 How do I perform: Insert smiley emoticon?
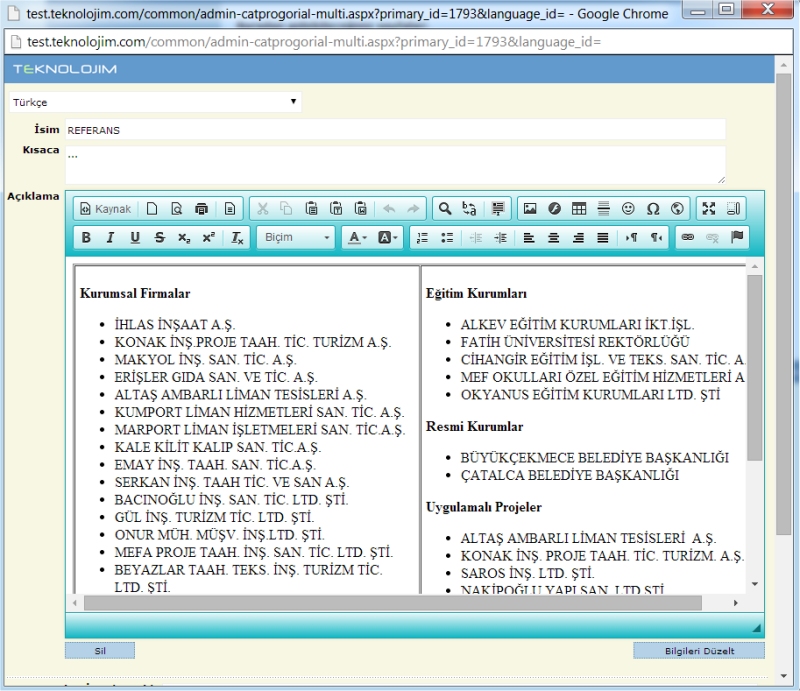[628, 209]
